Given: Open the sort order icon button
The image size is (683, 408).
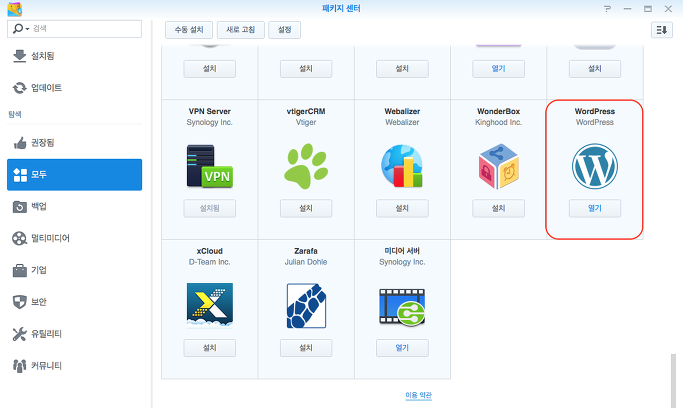Looking at the screenshot, I should coord(662,30).
